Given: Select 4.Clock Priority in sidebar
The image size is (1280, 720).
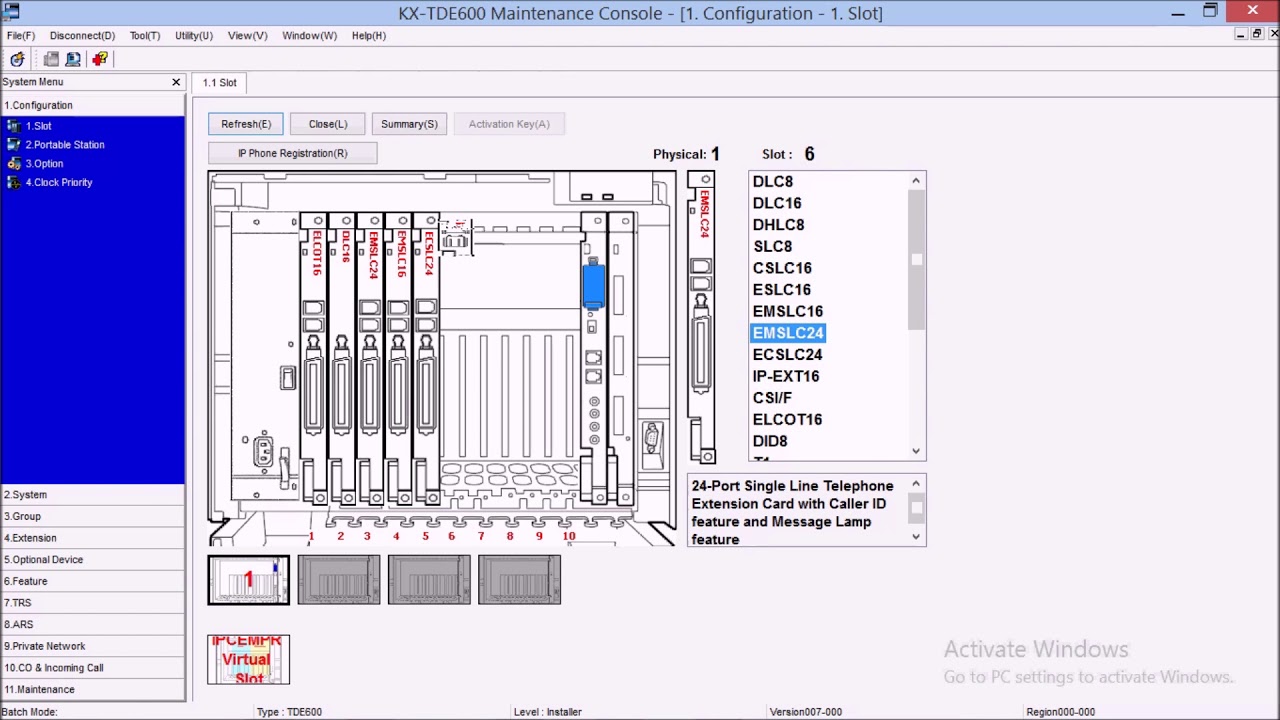Looking at the screenshot, I should coord(59,182).
